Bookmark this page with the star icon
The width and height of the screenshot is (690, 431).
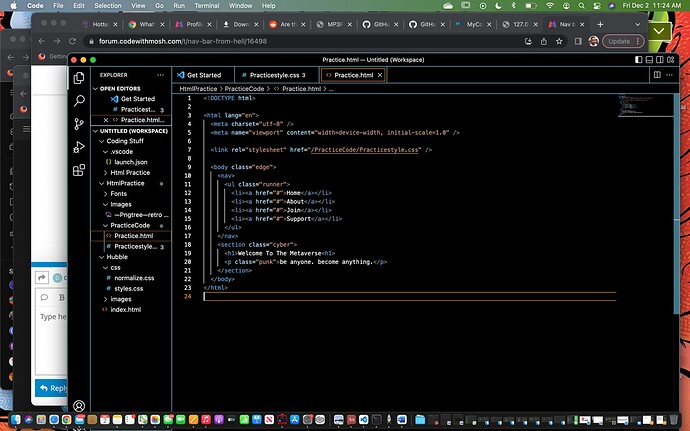point(559,41)
